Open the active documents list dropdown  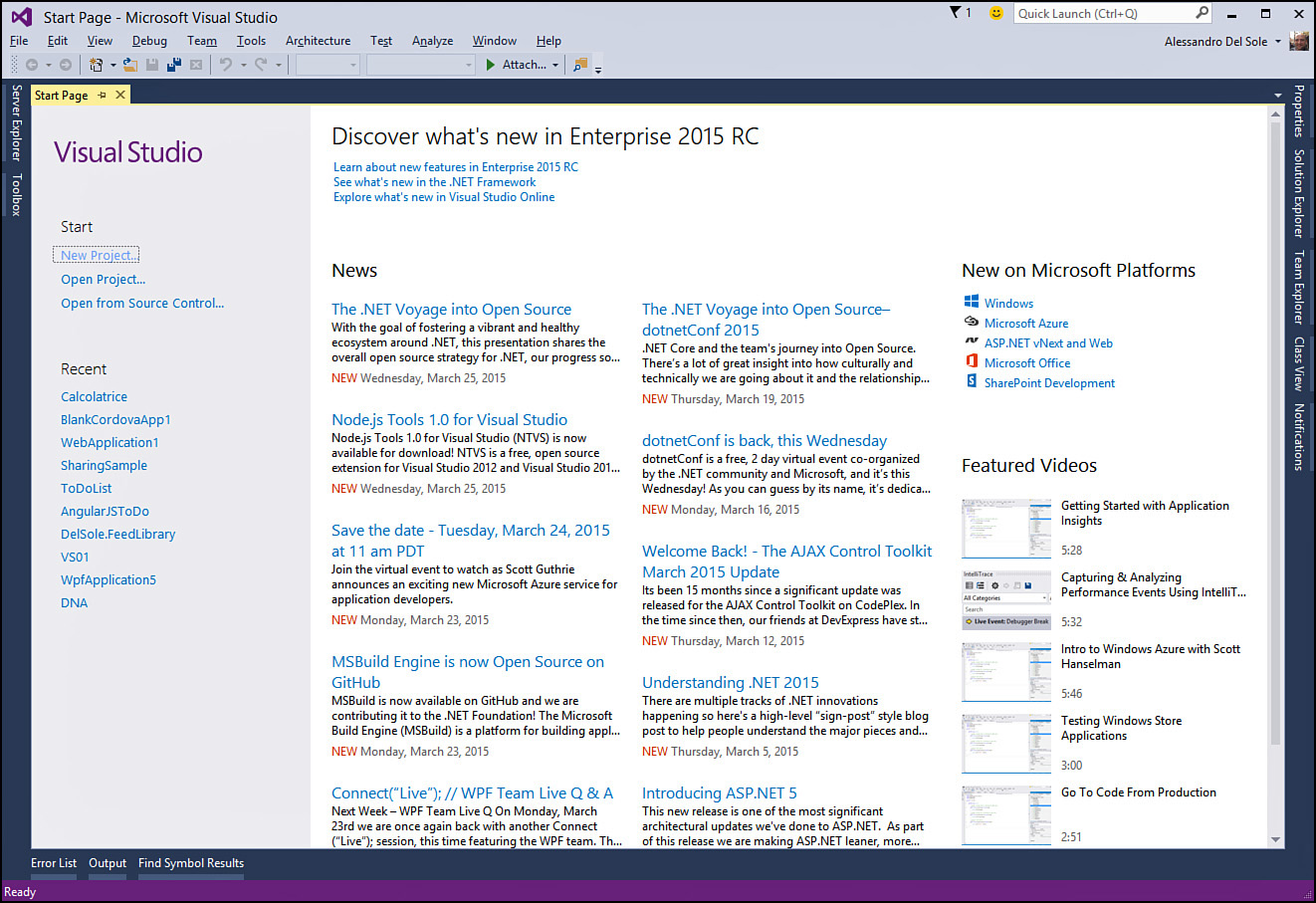(1277, 96)
